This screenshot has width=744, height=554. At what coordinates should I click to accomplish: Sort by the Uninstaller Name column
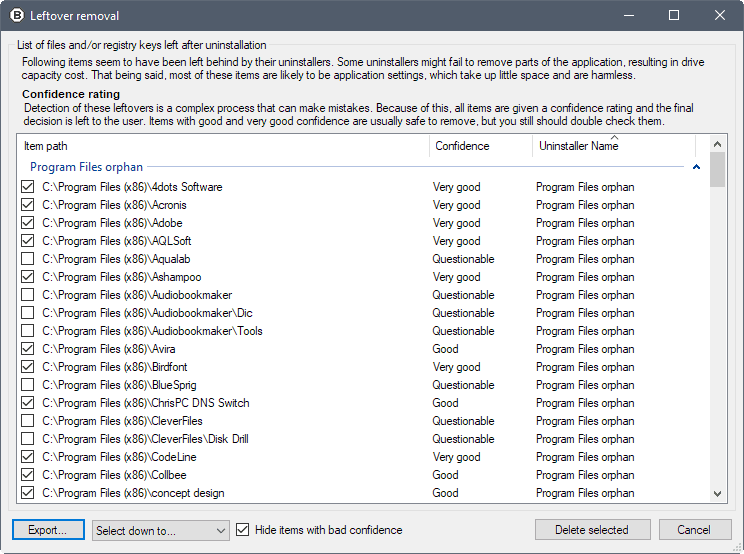[614, 146]
